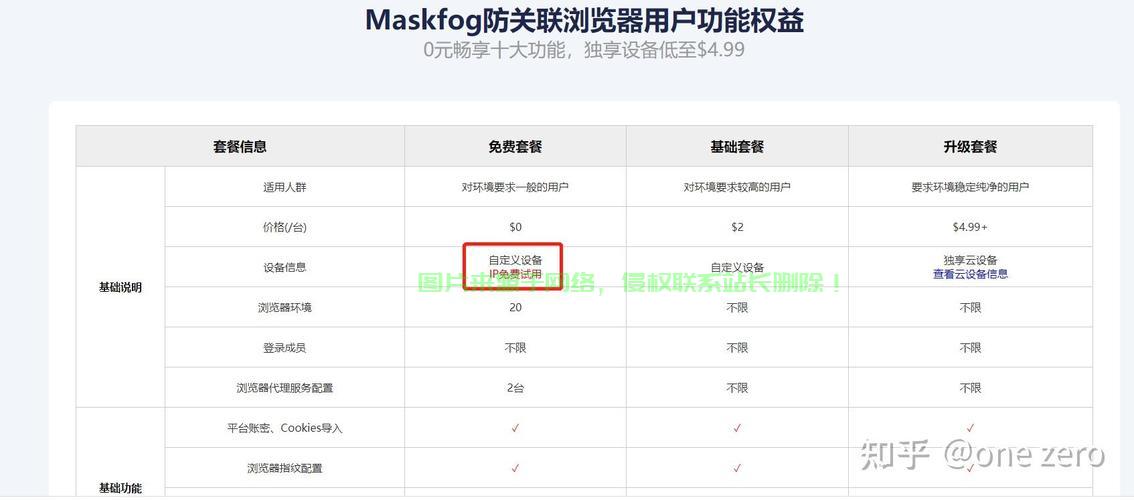Click 不限 for 登录成员 under 升级套餐
Screen dimensions: 1134x500
point(970,348)
